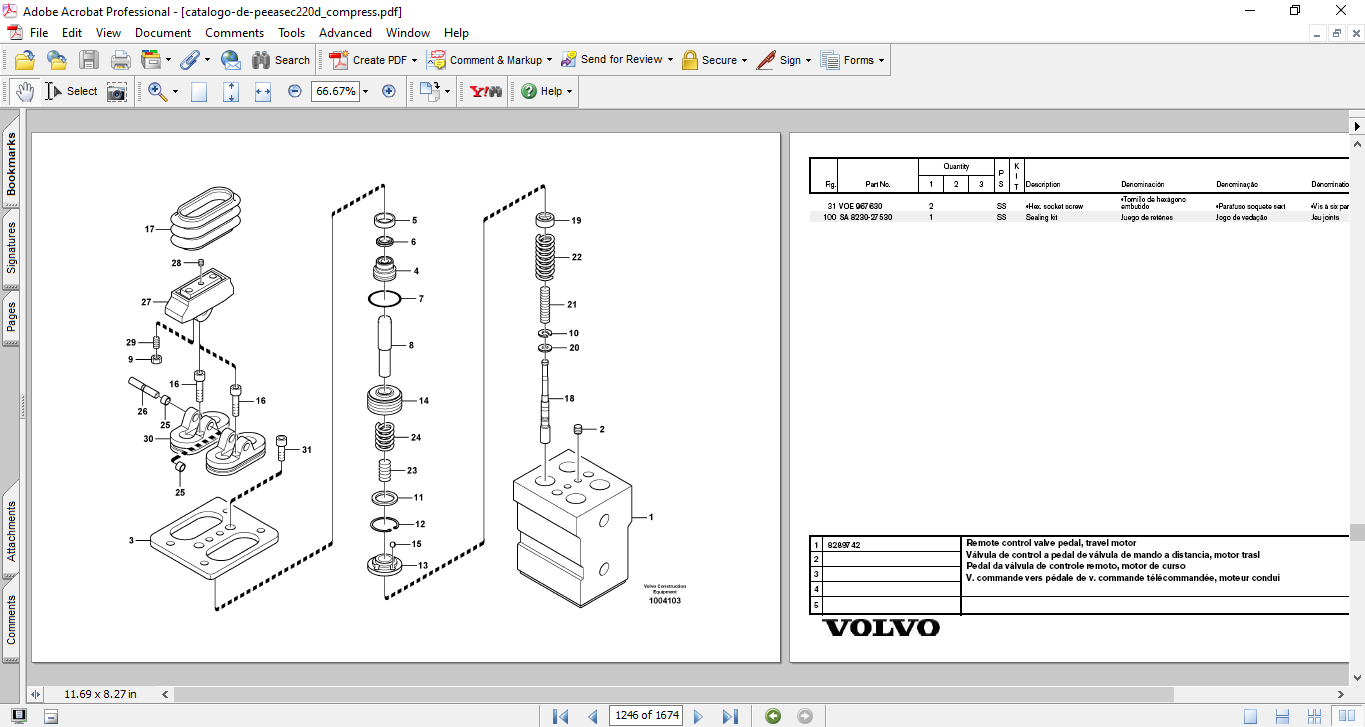Open the Bookmarks side tab
The width and height of the screenshot is (1365, 727).
coord(11,166)
